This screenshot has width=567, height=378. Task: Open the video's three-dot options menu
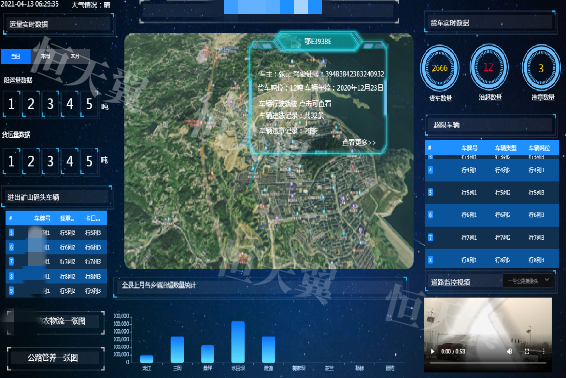543,351
